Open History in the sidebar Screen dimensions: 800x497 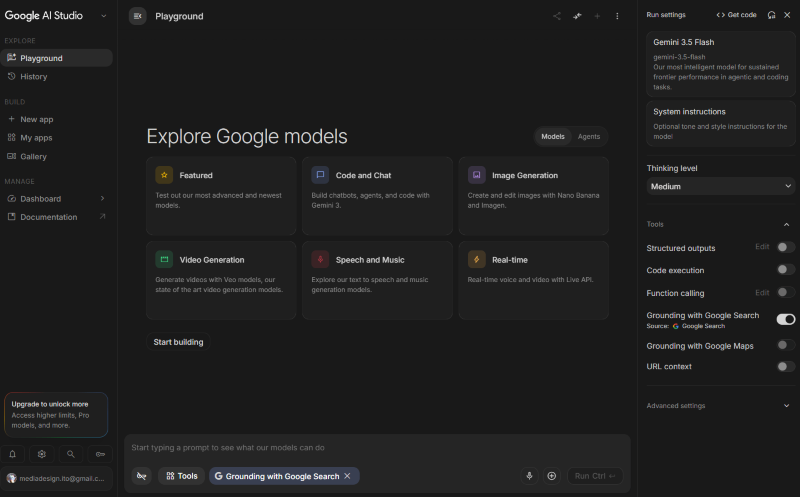(x=56, y=77)
